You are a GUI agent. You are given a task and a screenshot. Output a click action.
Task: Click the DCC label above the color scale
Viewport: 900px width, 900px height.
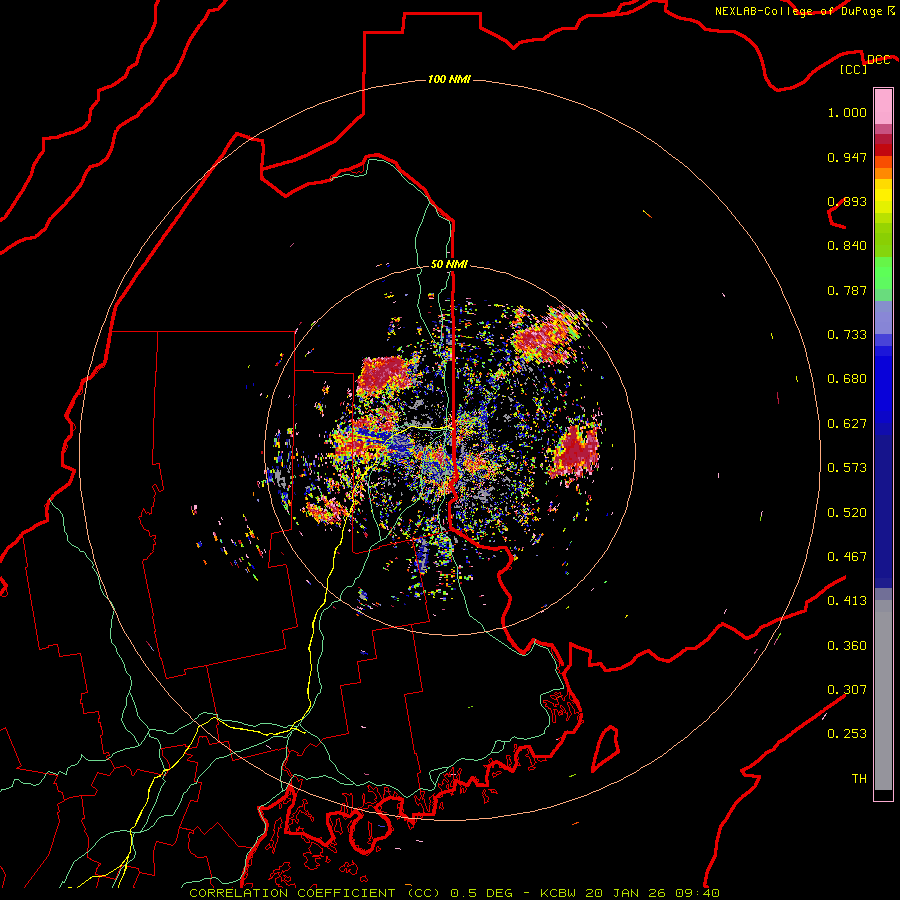click(x=878, y=60)
